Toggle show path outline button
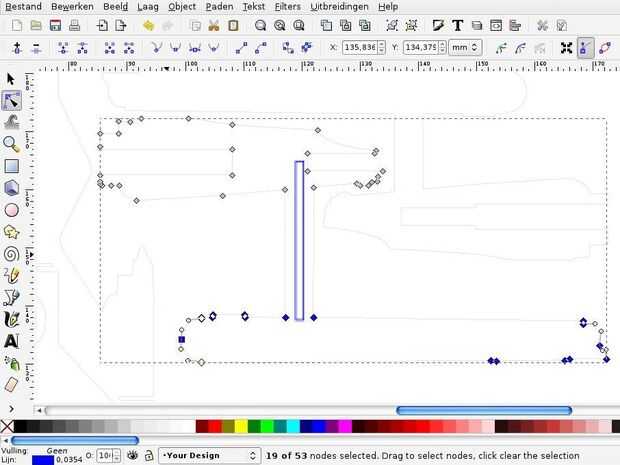 605,48
